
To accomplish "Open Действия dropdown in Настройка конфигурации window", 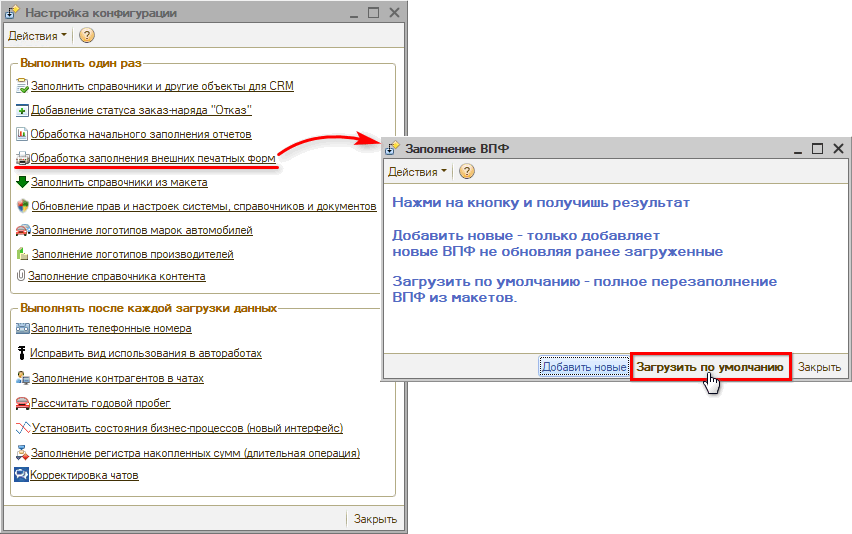I will [x=37, y=36].
